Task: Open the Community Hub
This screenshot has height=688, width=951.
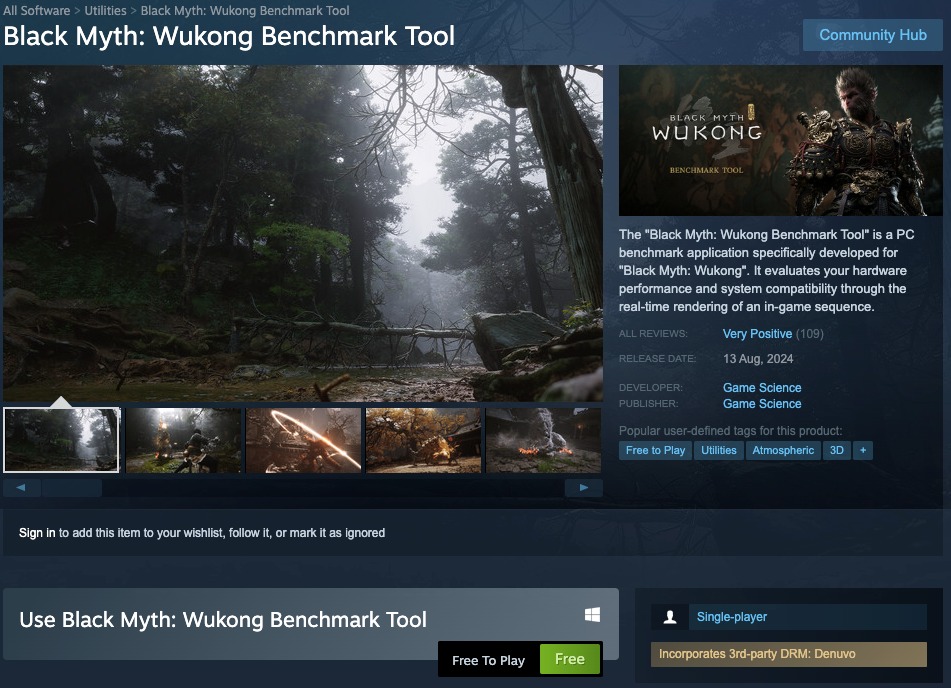Action: tap(873, 35)
